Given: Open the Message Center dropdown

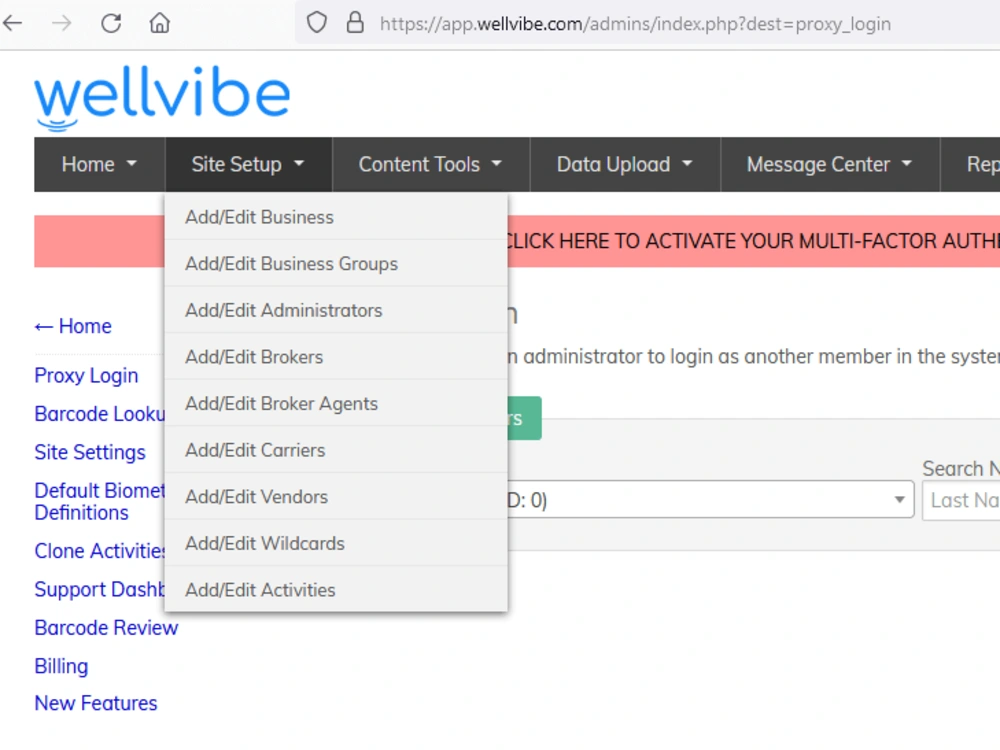Looking at the screenshot, I should pos(830,165).
